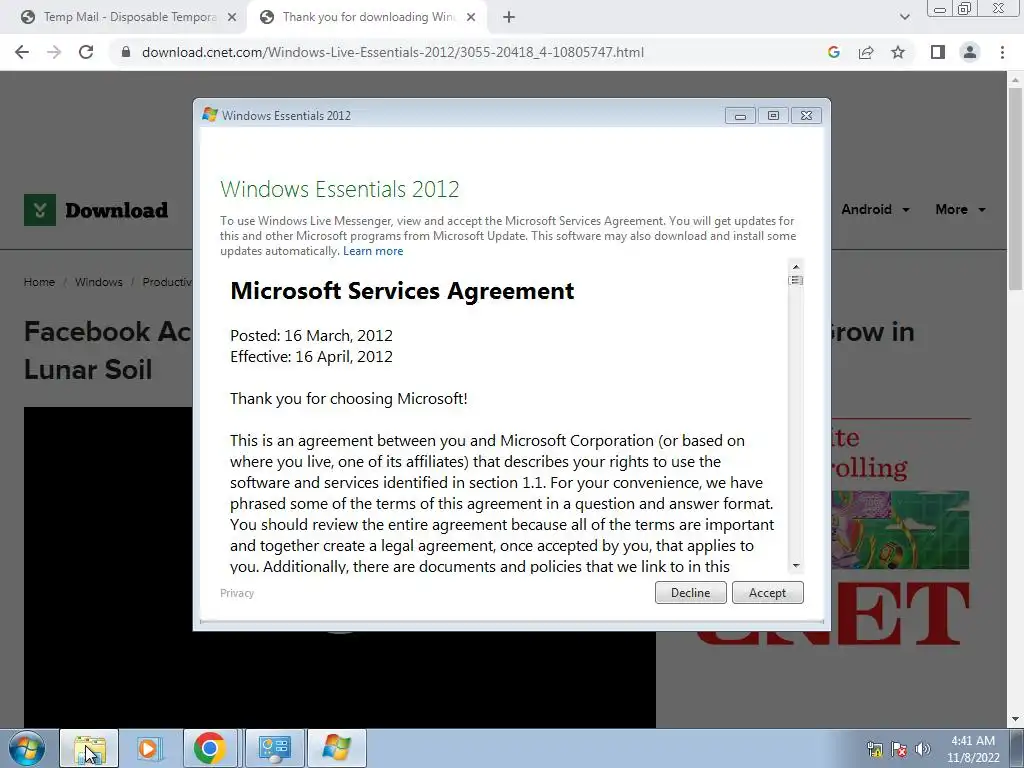Image resolution: width=1024 pixels, height=768 pixels.
Task: Open the Action Center flag icon
Action: (899, 749)
